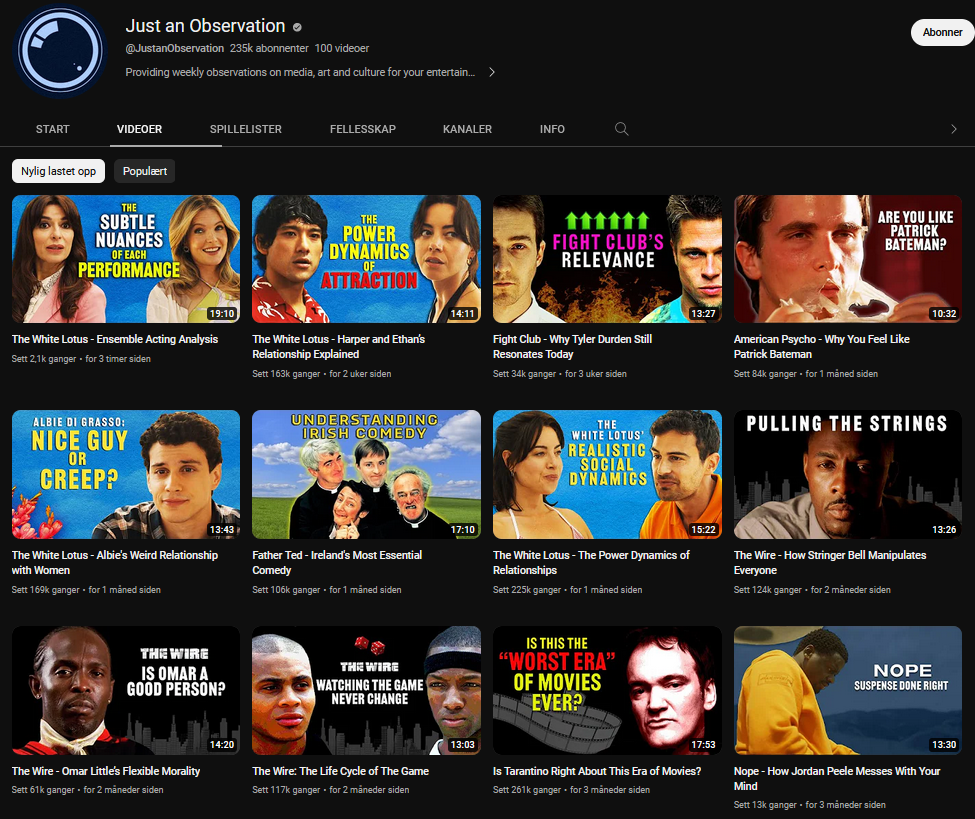Go to the KANALER tab

pos(467,129)
